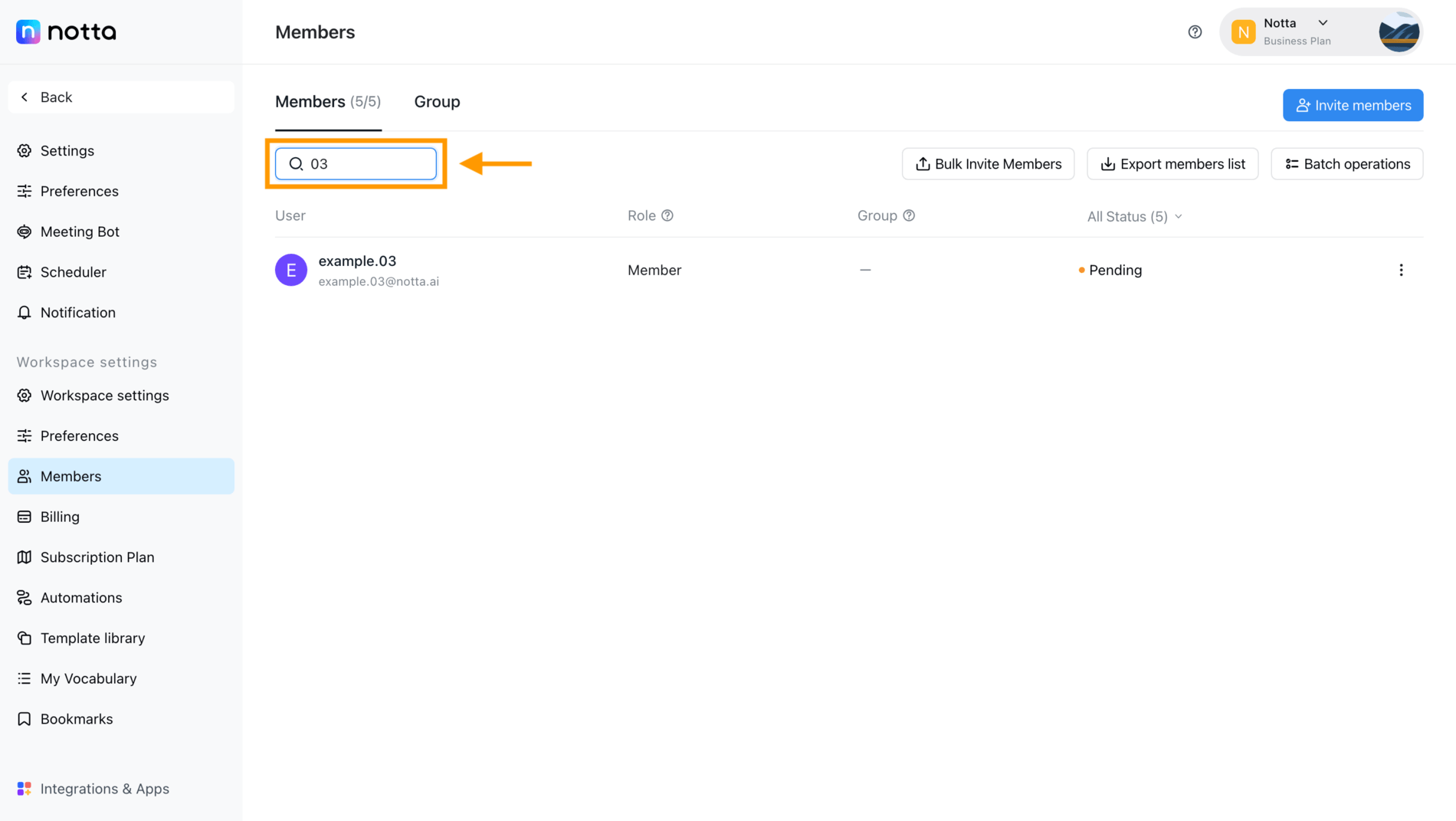The height and width of the screenshot is (821, 1456).
Task: Click the User column header
Action: tap(290, 215)
